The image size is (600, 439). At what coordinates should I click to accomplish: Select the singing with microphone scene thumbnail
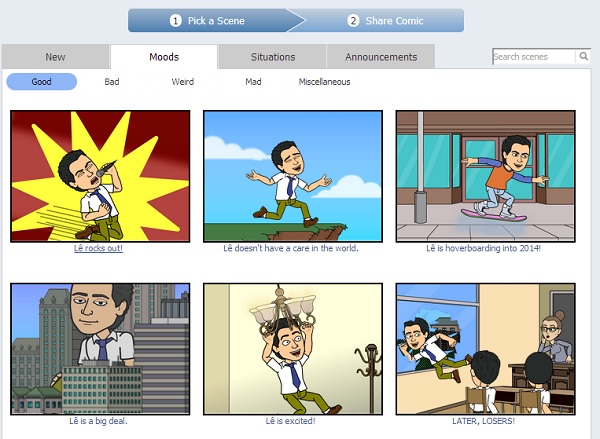[x=100, y=176]
